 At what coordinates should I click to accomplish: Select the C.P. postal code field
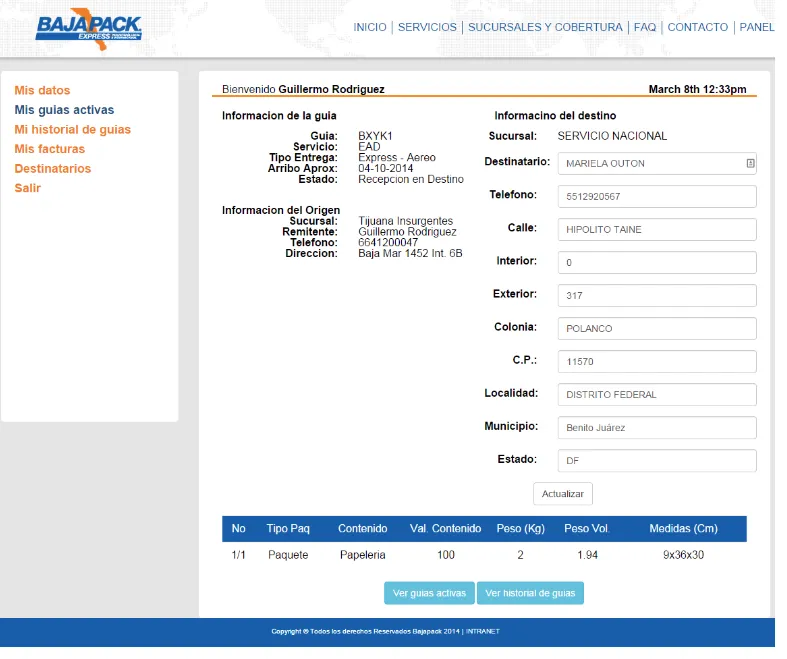[656, 362]
